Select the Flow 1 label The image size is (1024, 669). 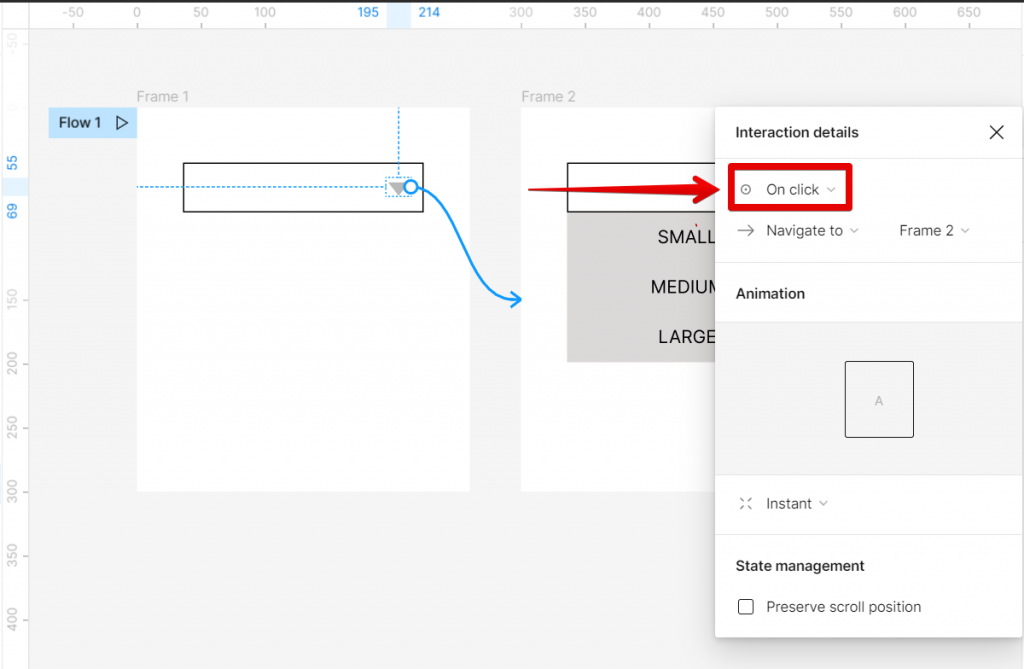78,122
